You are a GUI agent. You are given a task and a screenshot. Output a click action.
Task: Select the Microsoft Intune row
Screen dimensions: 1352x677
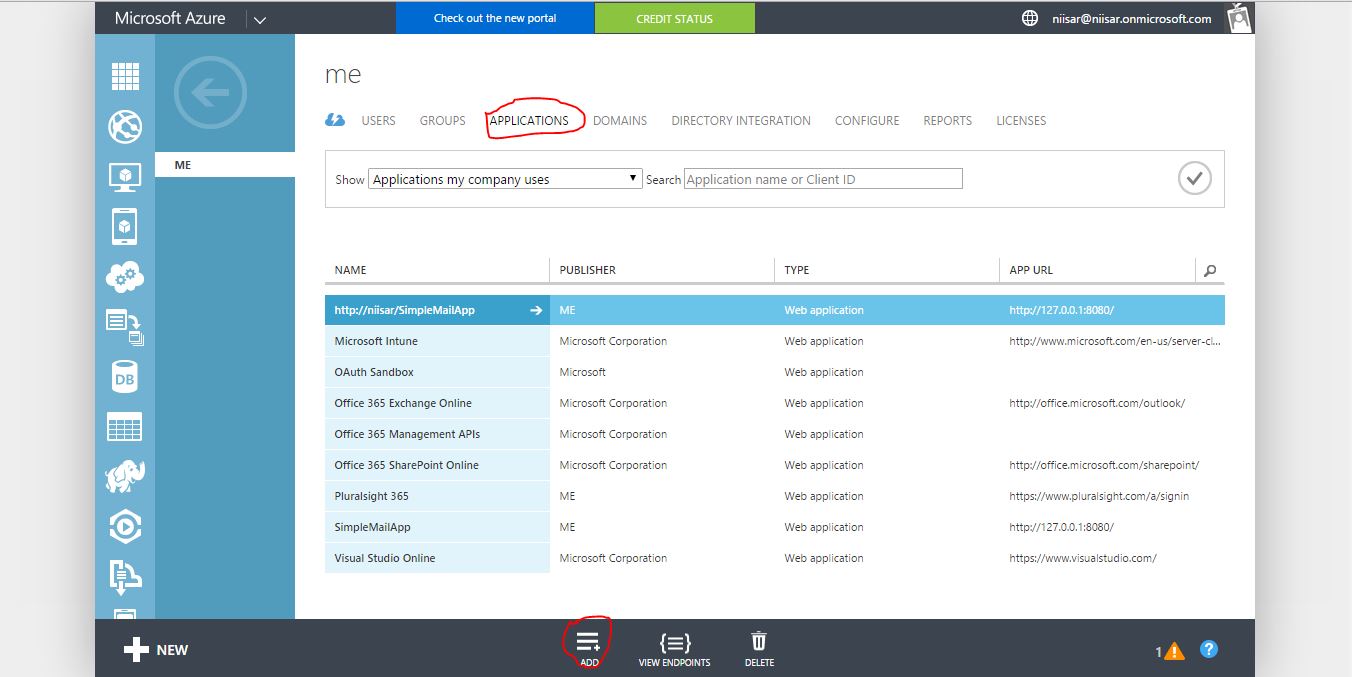[x=775, y=341]
